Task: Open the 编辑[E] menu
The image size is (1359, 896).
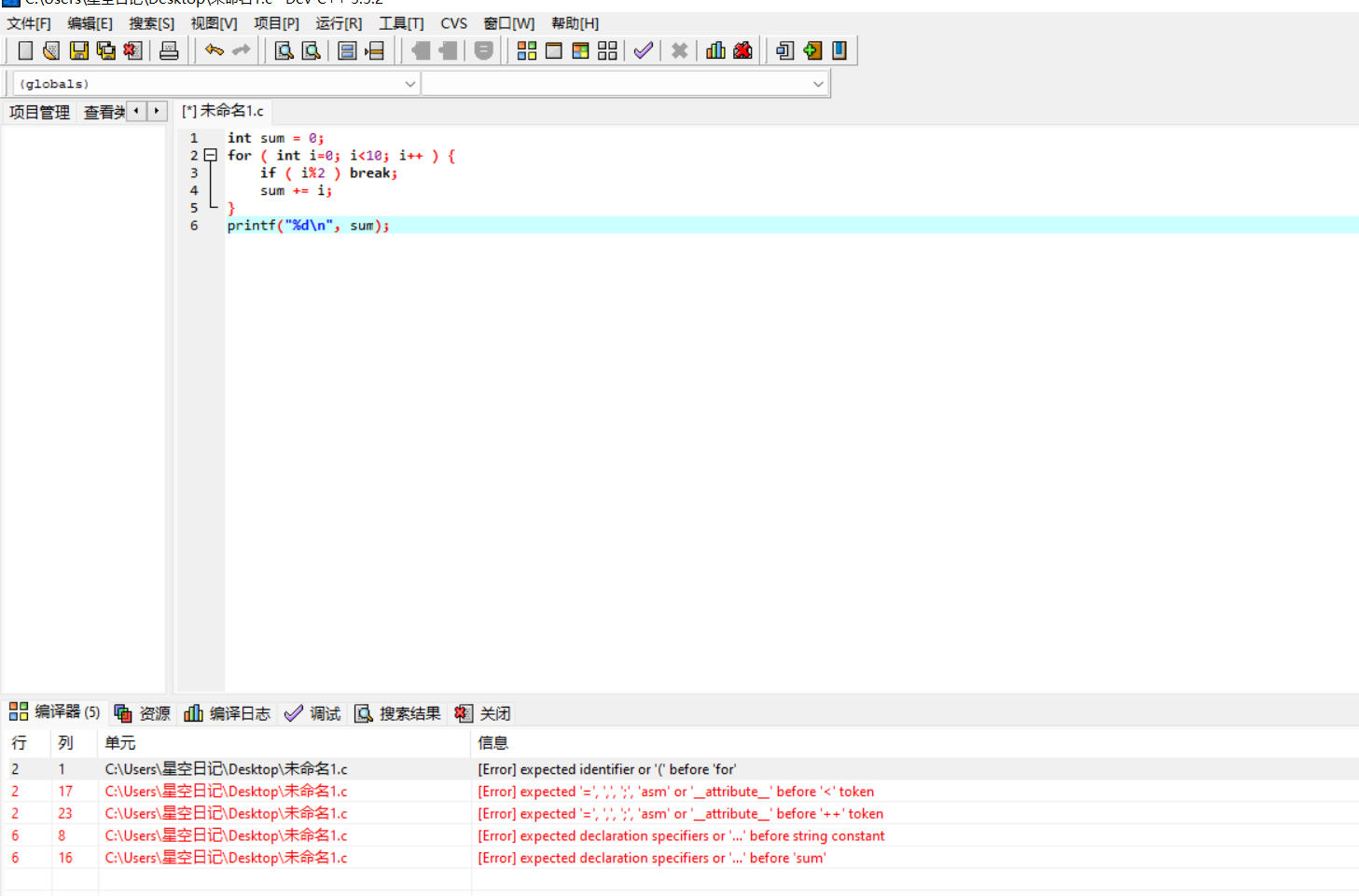Action: click(x=90, y=23)
